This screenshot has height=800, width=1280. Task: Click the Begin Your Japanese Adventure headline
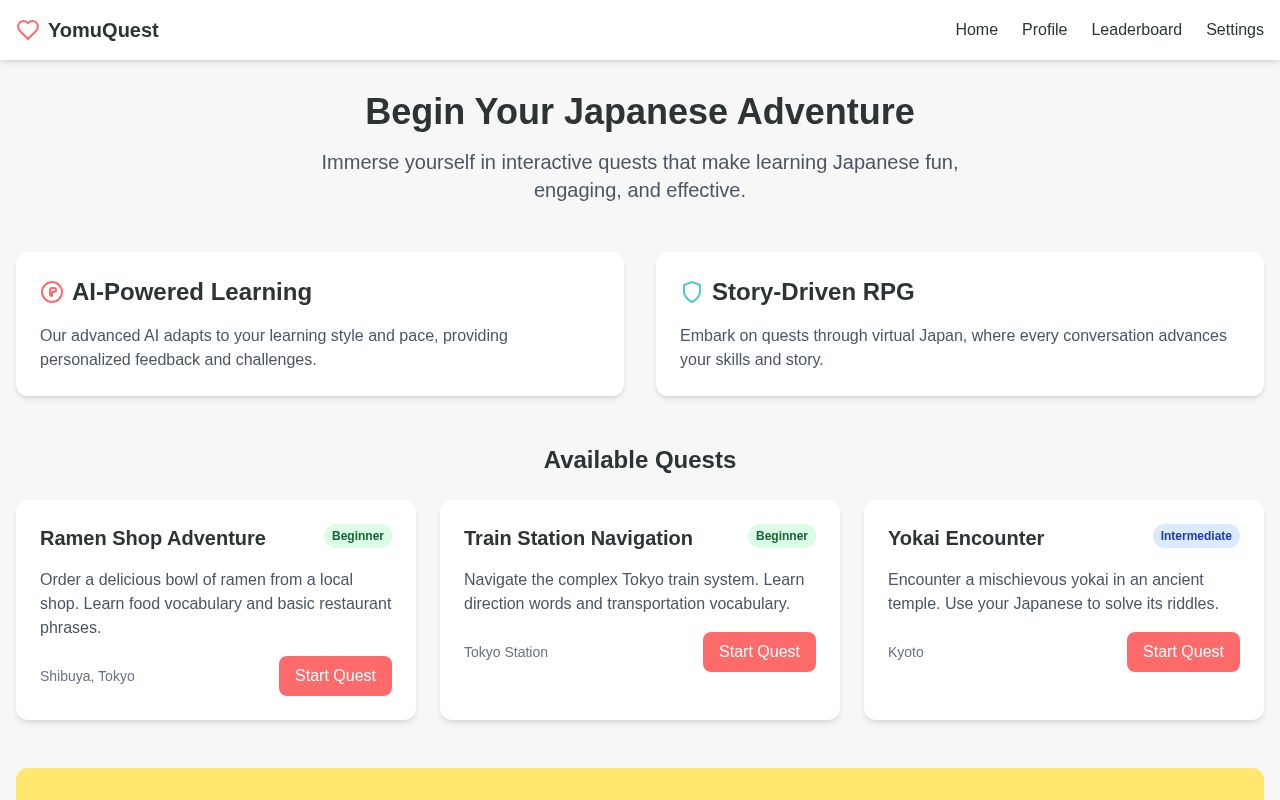pos(640,111)
